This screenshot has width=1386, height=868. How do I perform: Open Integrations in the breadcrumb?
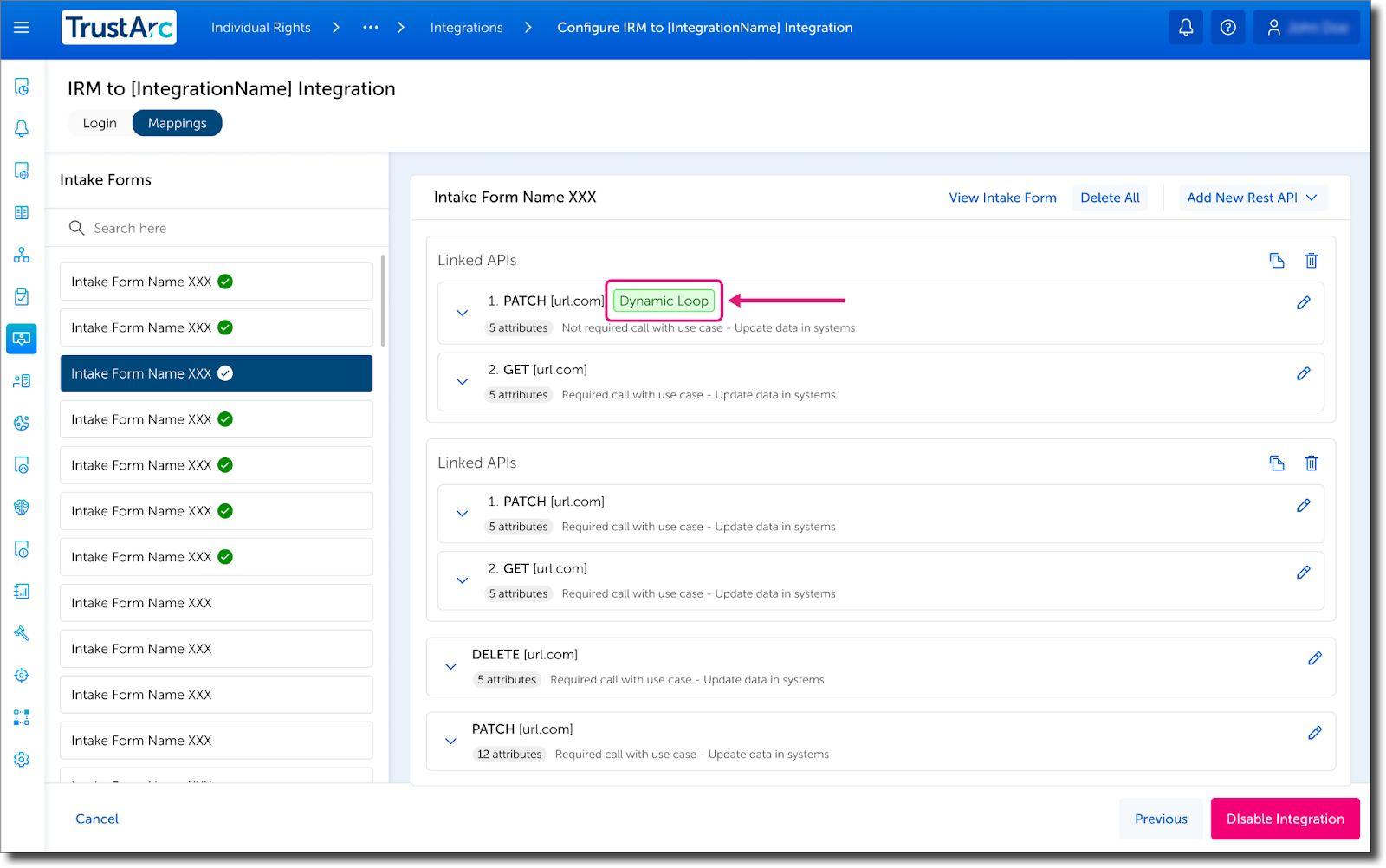click(466, 27)
